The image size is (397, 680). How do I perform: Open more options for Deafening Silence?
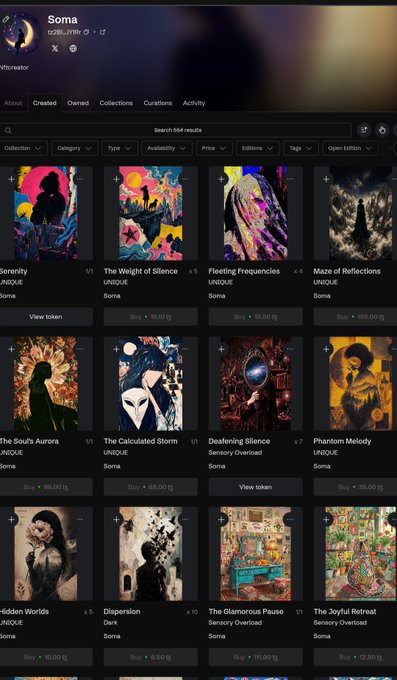tap(290, 349)
